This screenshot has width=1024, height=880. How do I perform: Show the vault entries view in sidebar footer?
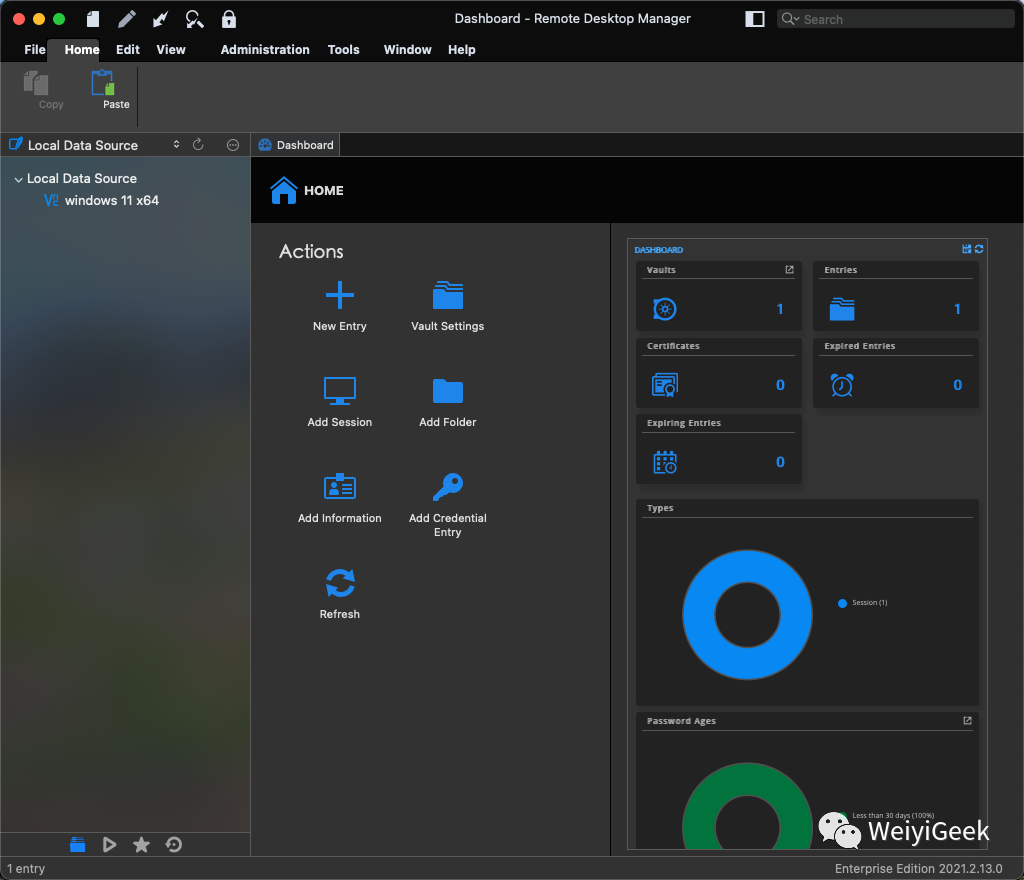point(77,845)
